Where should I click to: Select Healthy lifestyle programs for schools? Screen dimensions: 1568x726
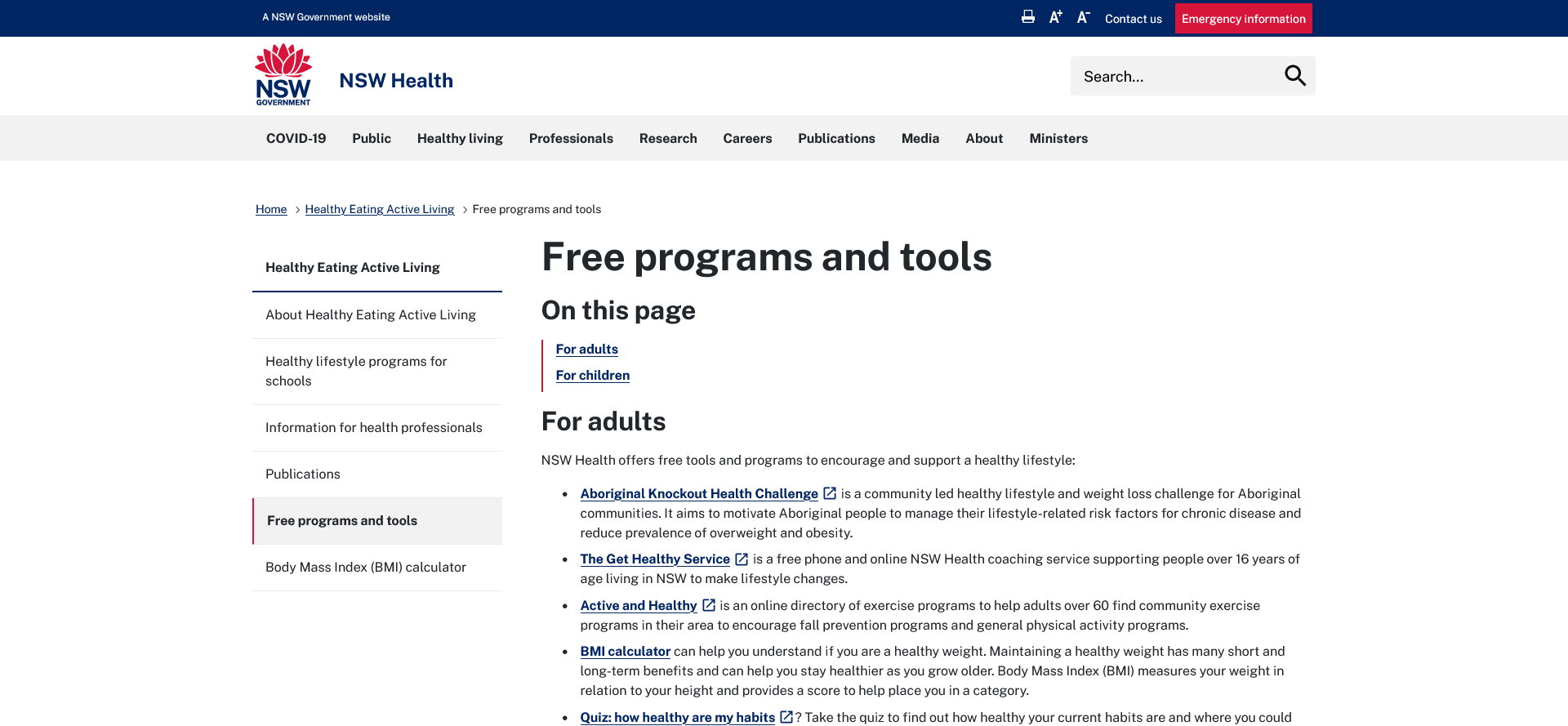pyautogui.click(x=356, y=372)
